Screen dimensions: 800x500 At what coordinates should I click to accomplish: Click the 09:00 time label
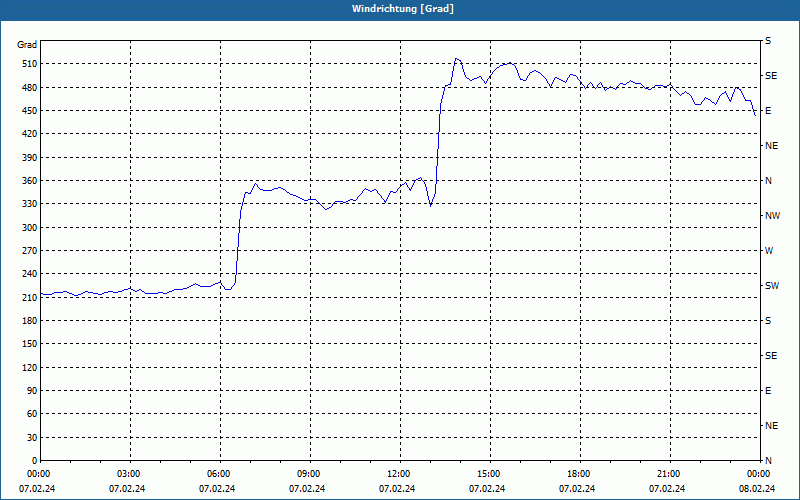tap(310, 474)
